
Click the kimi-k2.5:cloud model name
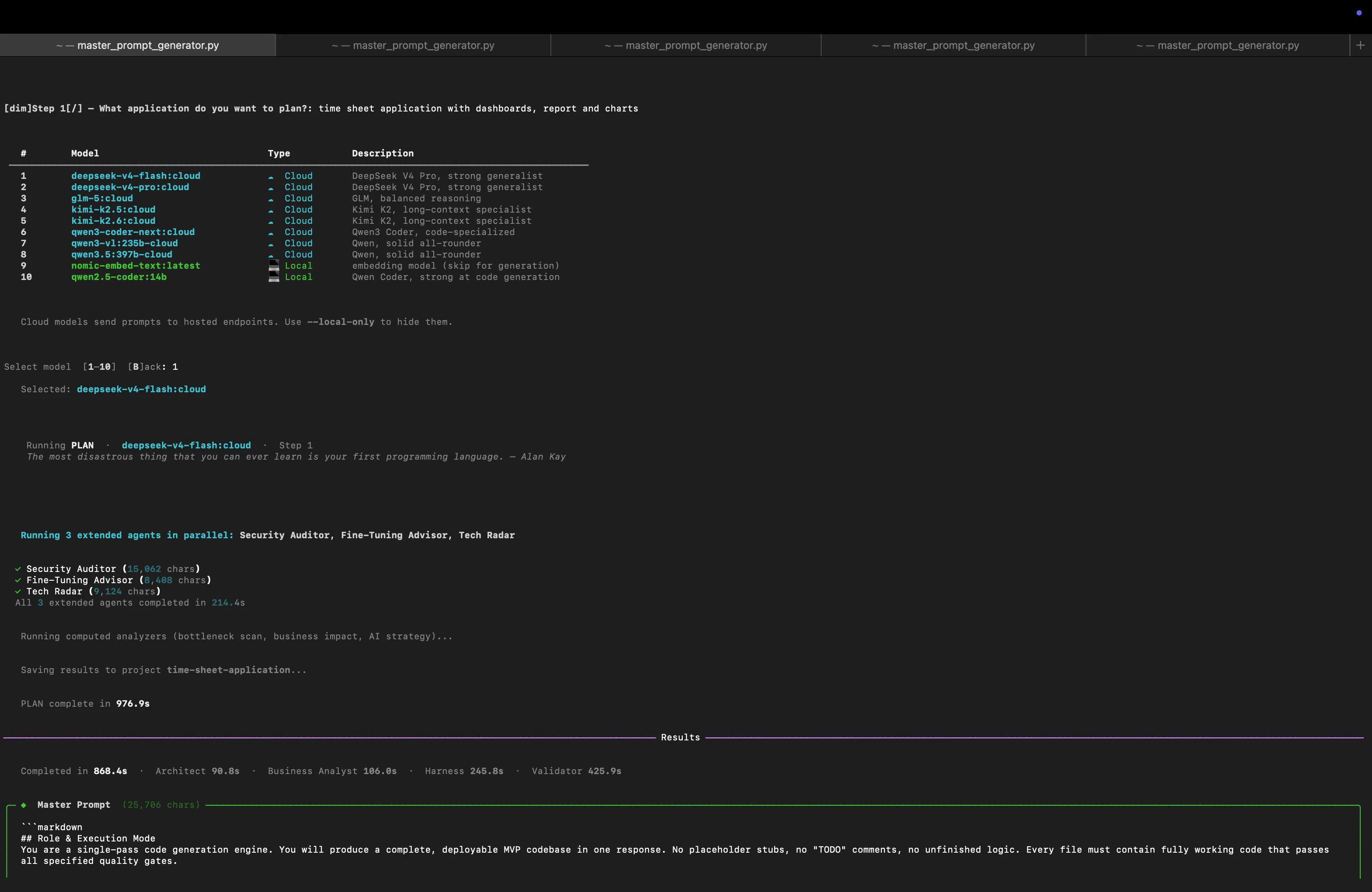pyautogui.click(x=114, y=210)
